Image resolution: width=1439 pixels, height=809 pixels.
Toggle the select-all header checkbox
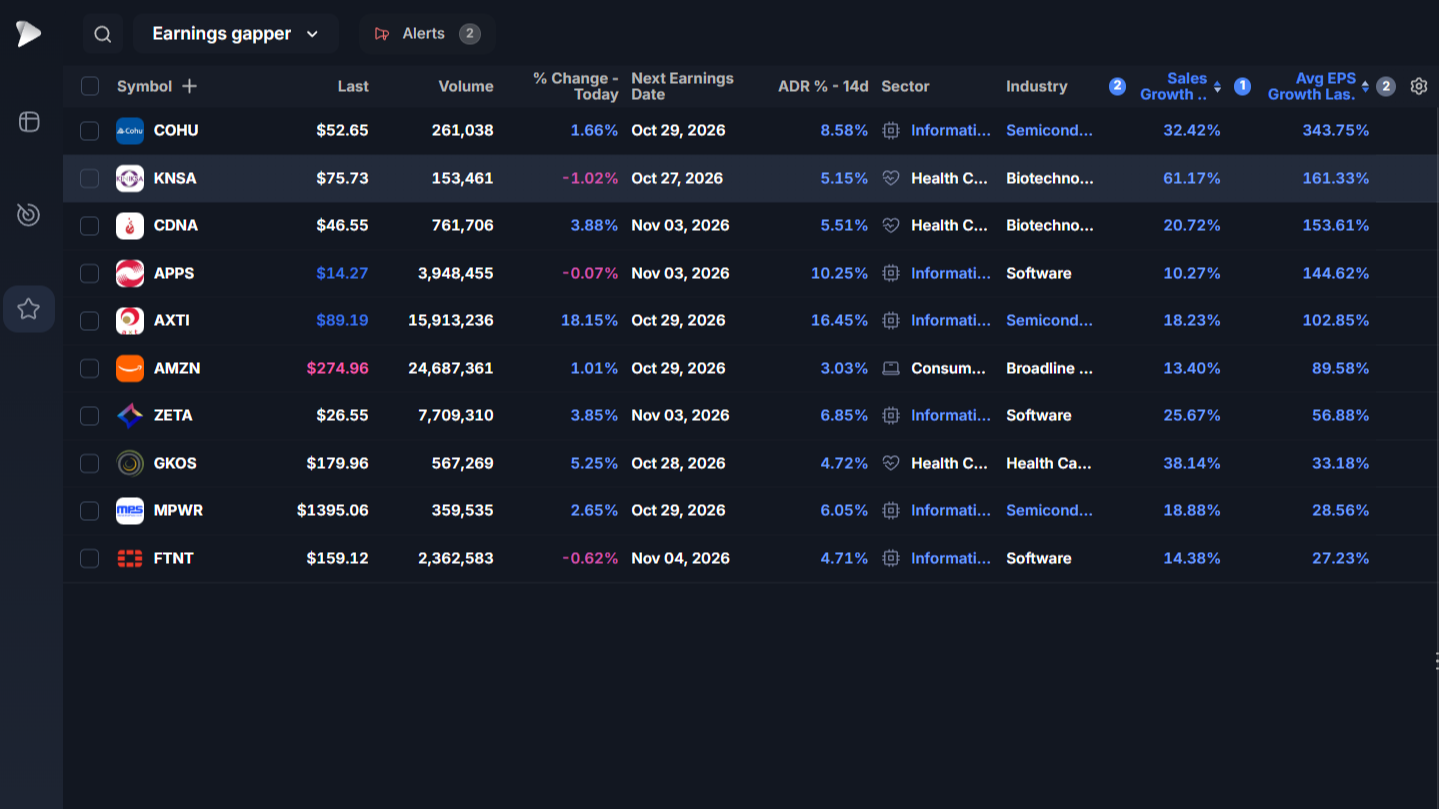[x=90, y=86]
